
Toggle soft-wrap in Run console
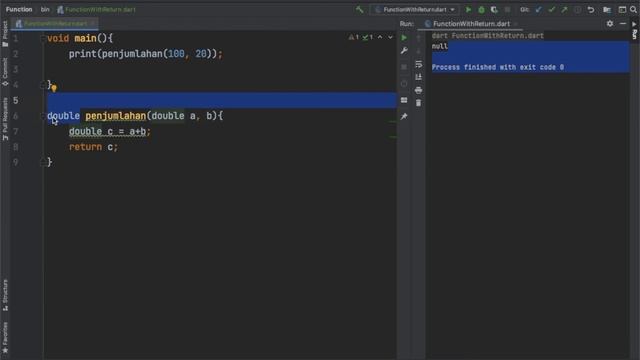click(x=418, y=64)
